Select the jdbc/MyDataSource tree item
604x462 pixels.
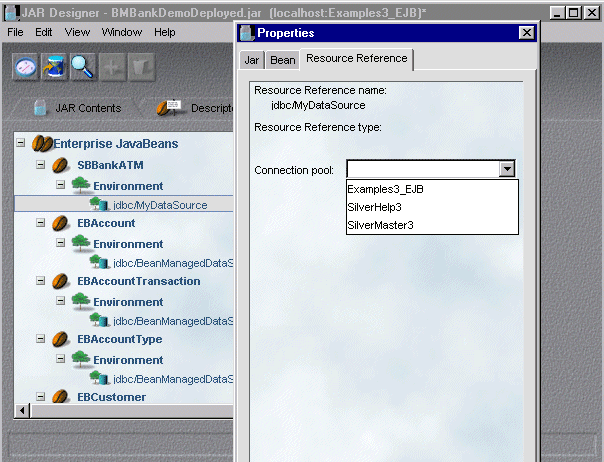coord(160,205)
